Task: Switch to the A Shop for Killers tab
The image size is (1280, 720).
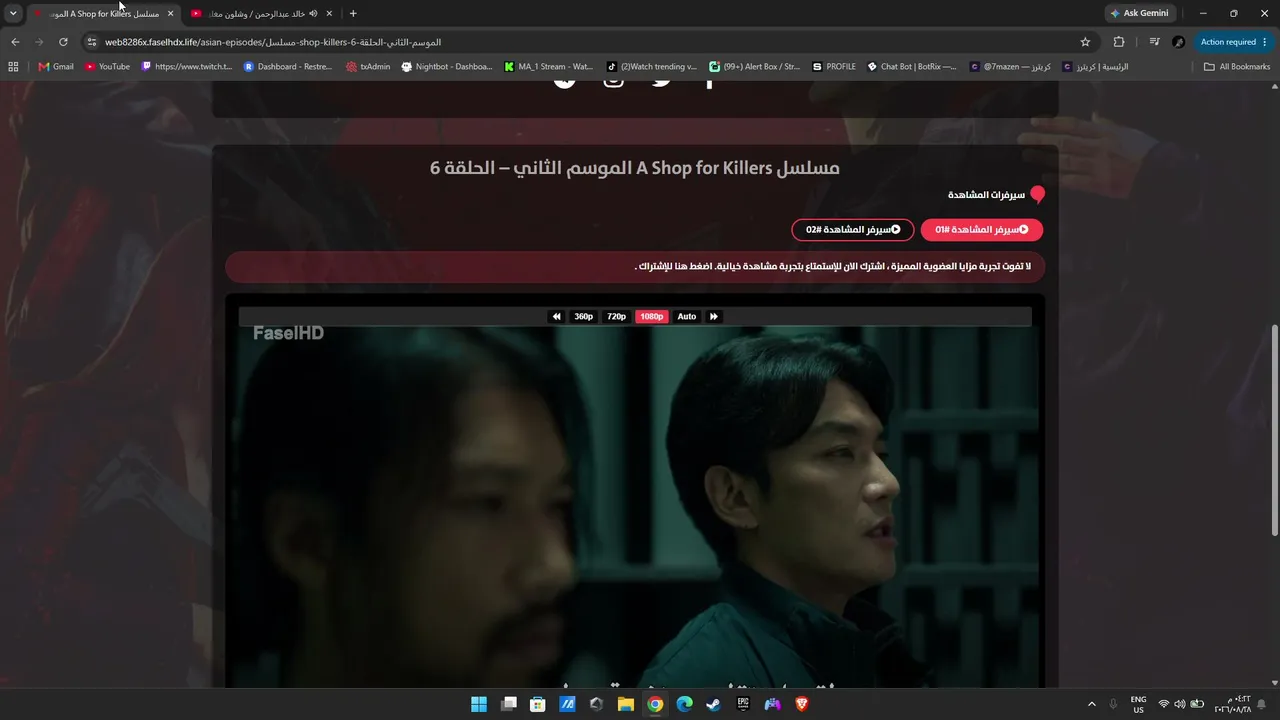Action: pyautogui.click(x=104, y=13)
